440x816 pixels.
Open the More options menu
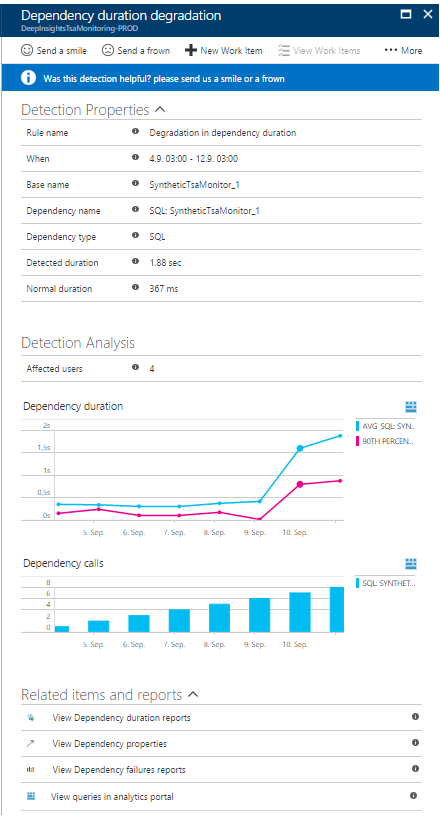pos(403,50)
